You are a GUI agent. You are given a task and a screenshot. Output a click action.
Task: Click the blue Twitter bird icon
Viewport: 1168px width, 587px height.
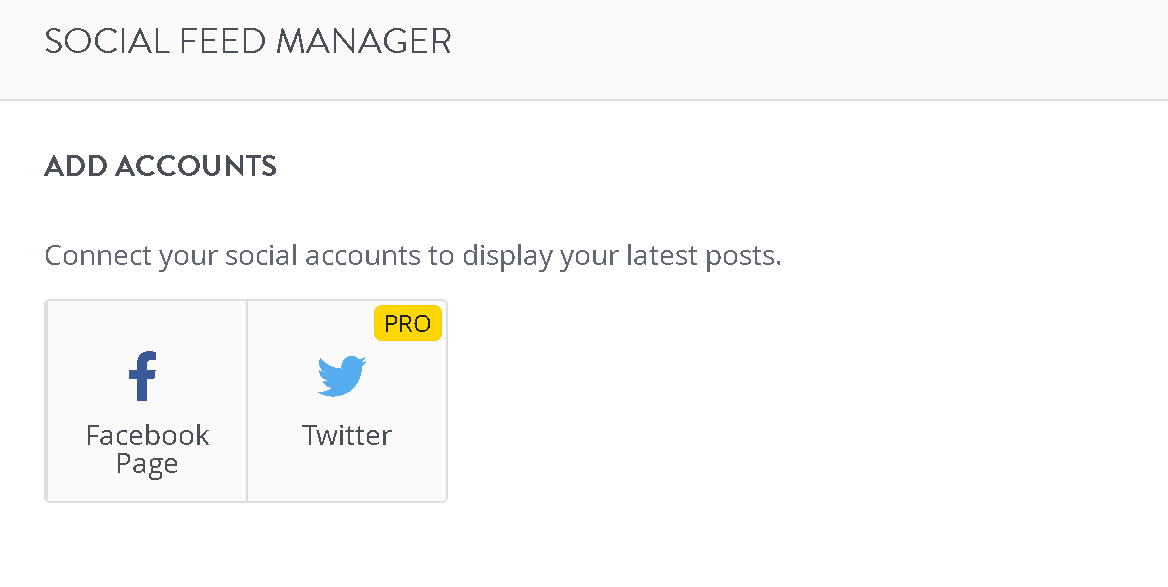[342, 376]
